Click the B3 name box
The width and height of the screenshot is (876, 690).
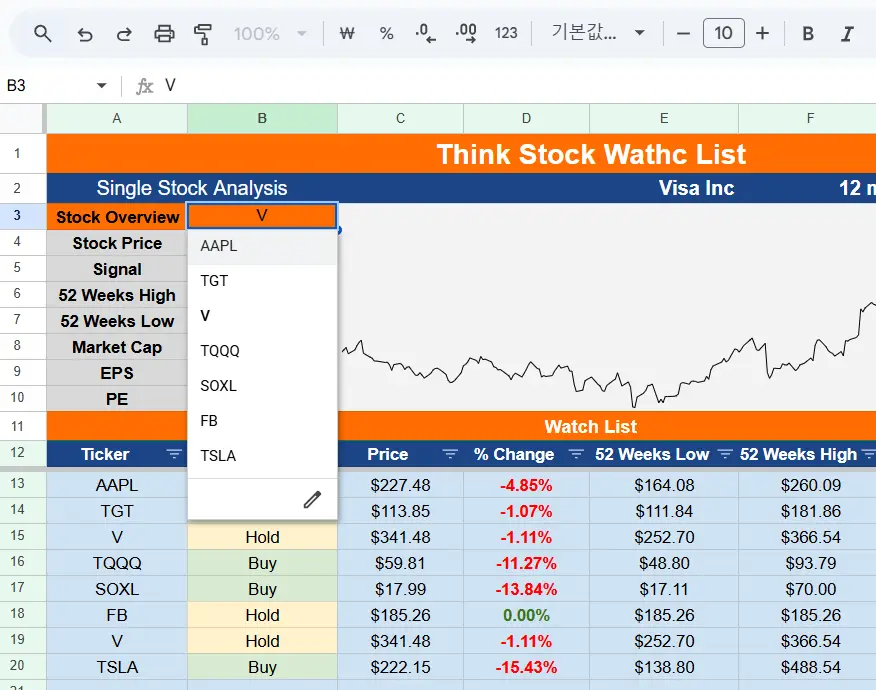[47, 85]
